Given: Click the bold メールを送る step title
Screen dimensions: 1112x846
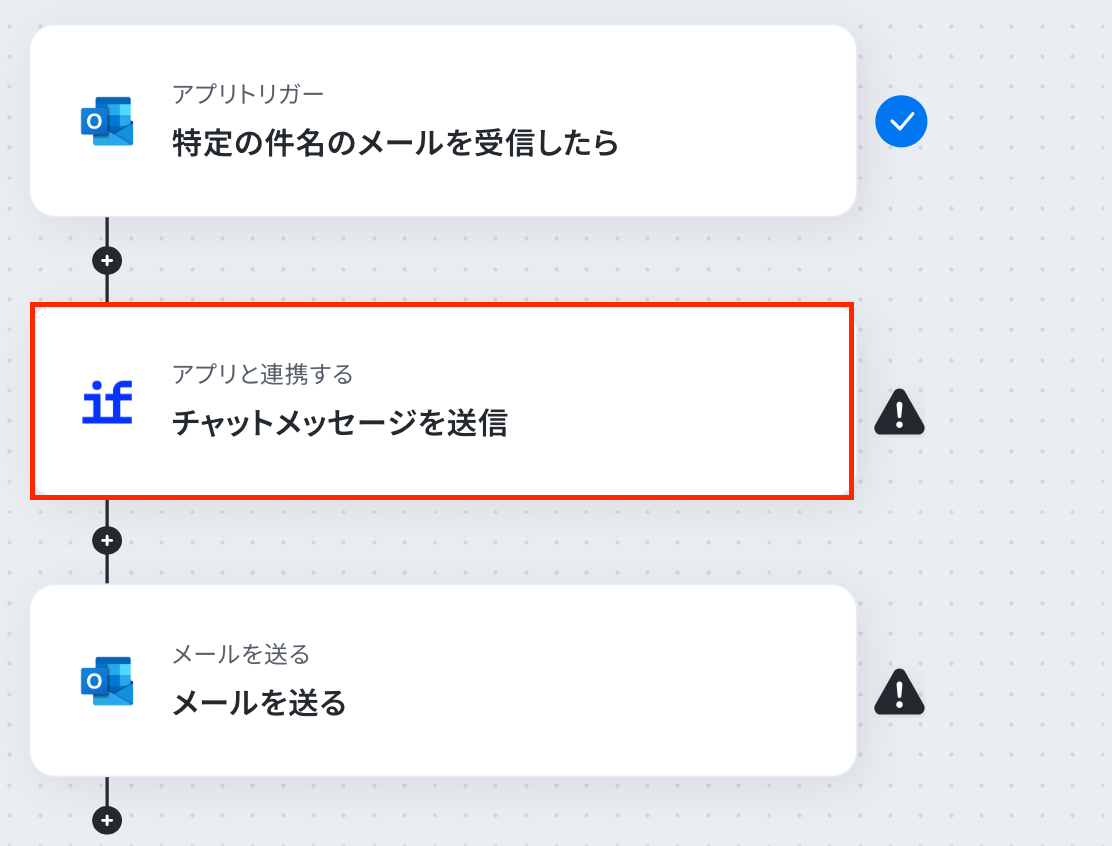Looking at the screenshot, I should (259, 704).
